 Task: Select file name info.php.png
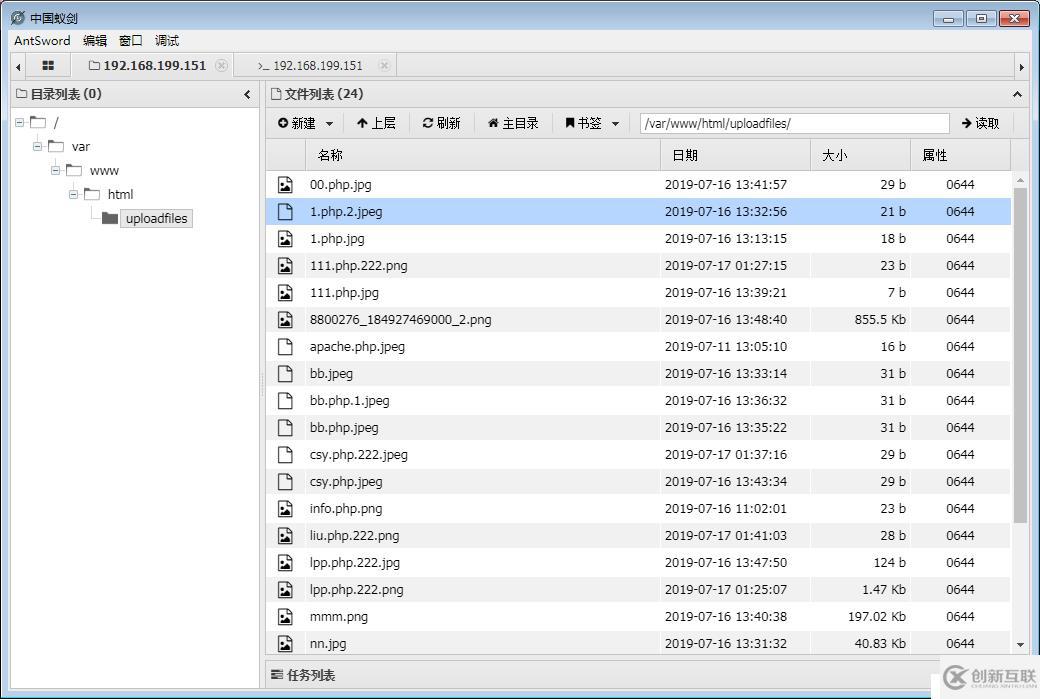(346, 509)
